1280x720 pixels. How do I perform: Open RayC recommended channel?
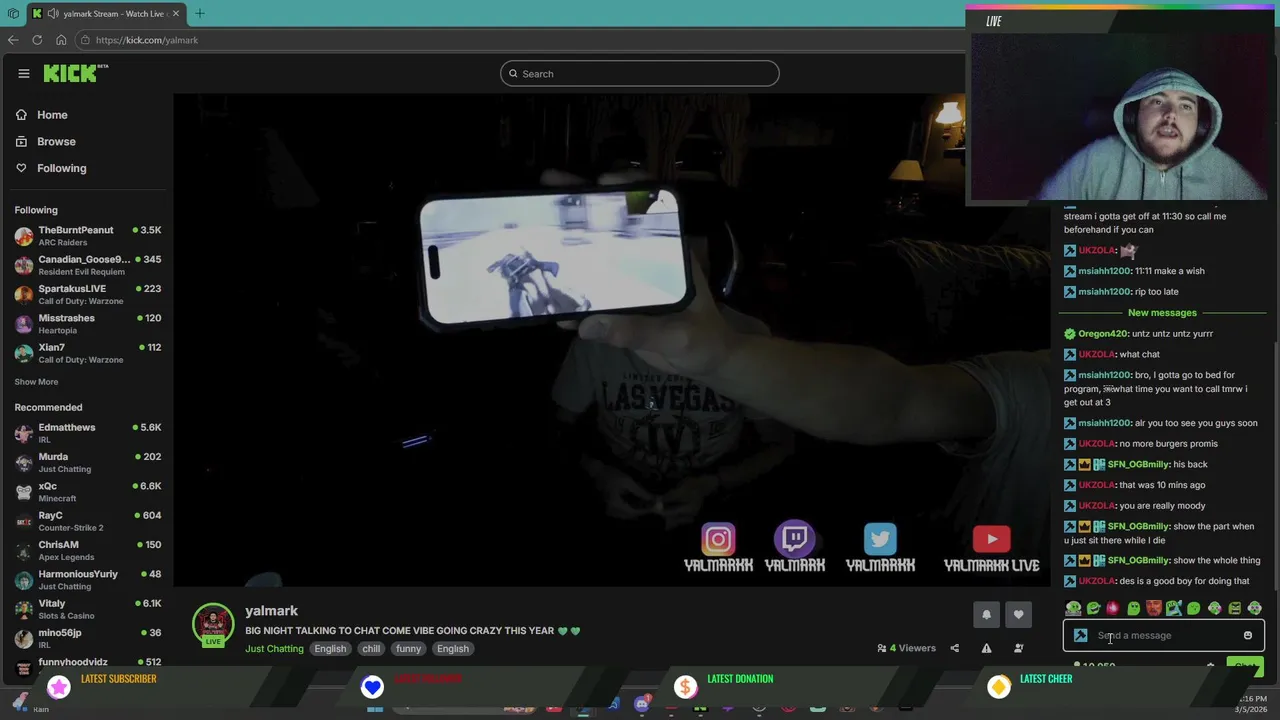coord(88,521)
